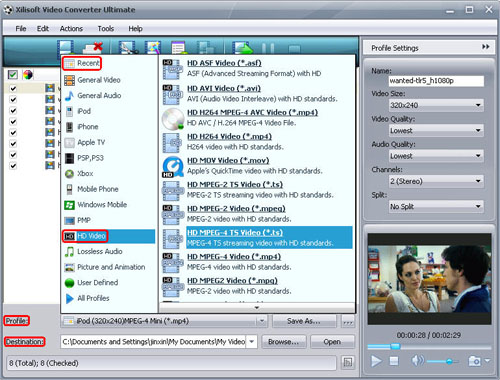500x380 pixels.
Task: Click the color wheel icon in list header
Action: pos(28,74)
